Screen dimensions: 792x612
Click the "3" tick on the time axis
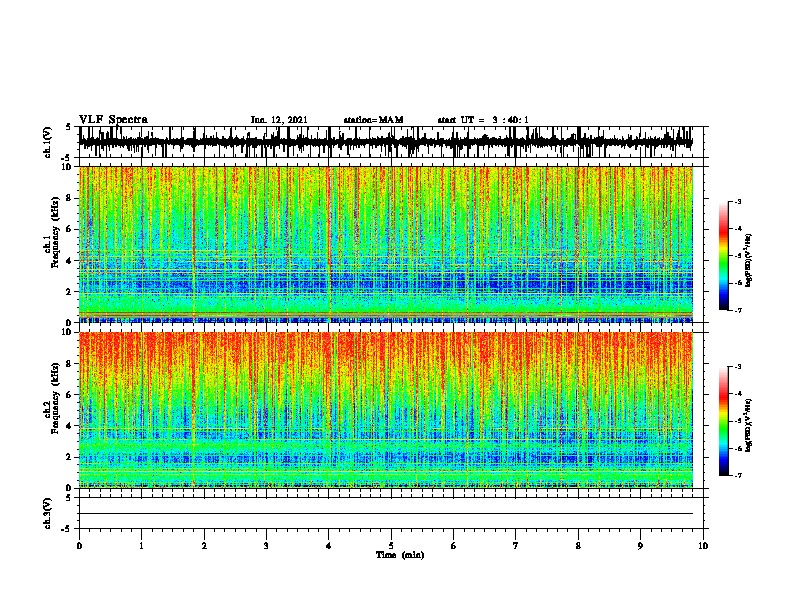[266, 546]
